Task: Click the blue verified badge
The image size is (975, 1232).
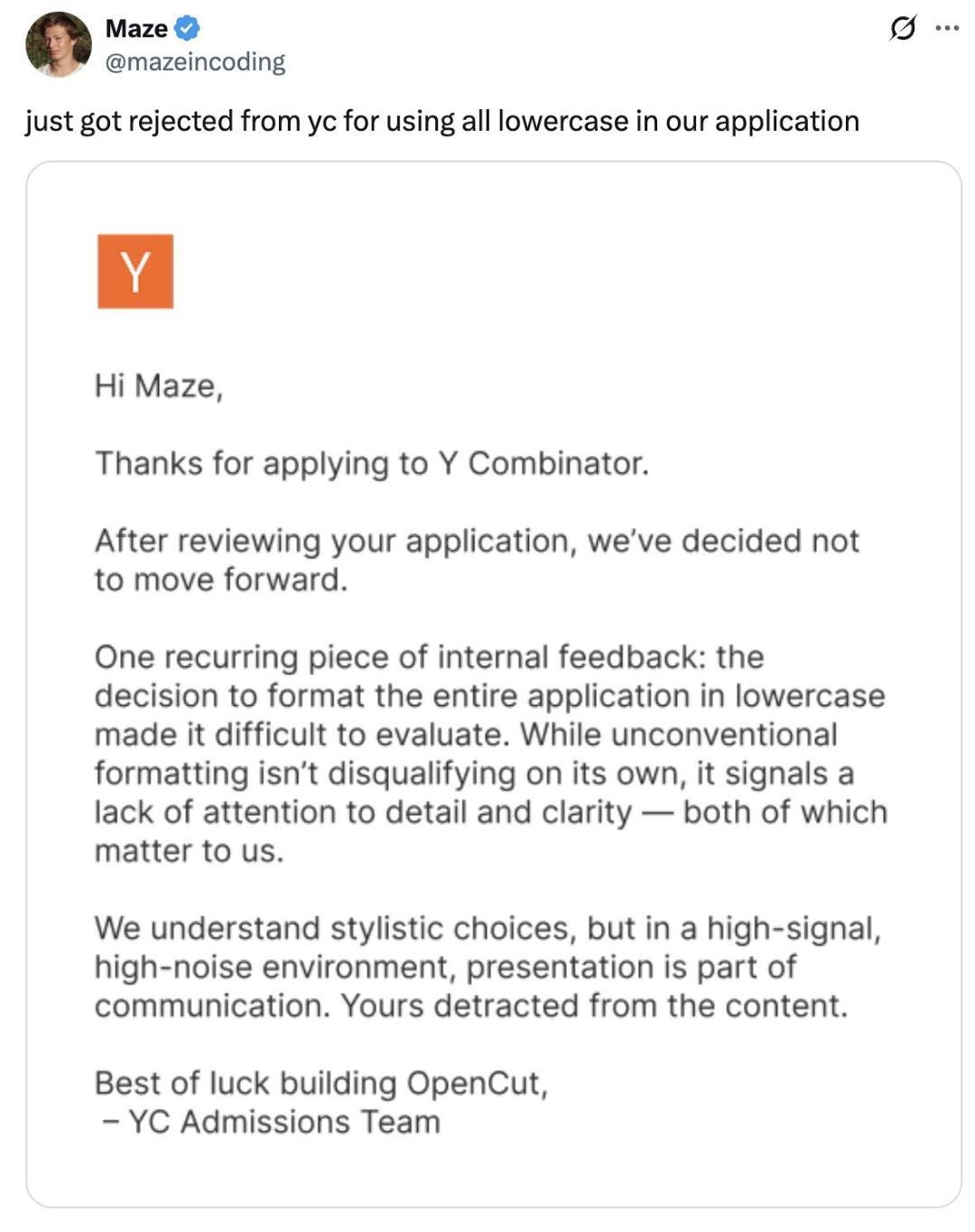Action: point(187,29)
